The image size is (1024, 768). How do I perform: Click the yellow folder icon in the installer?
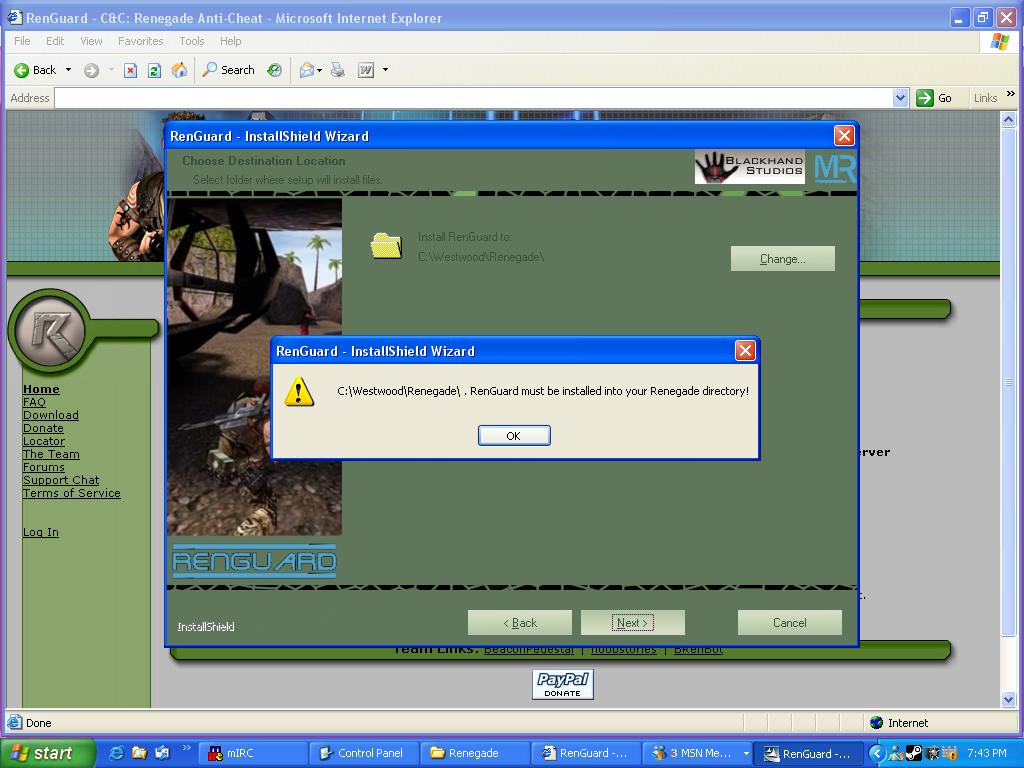(386, 246)
